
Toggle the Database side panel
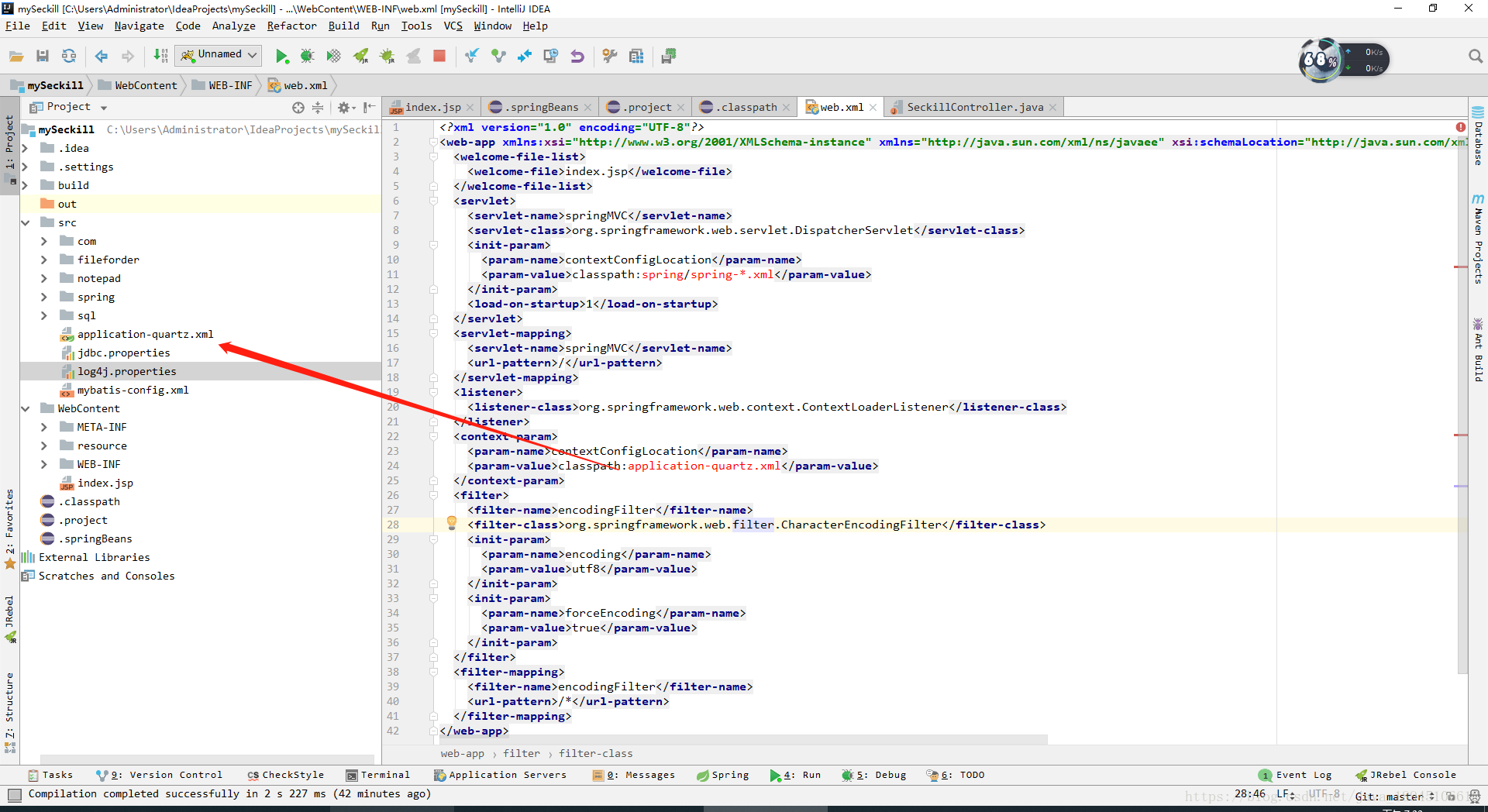(1478, 136)
